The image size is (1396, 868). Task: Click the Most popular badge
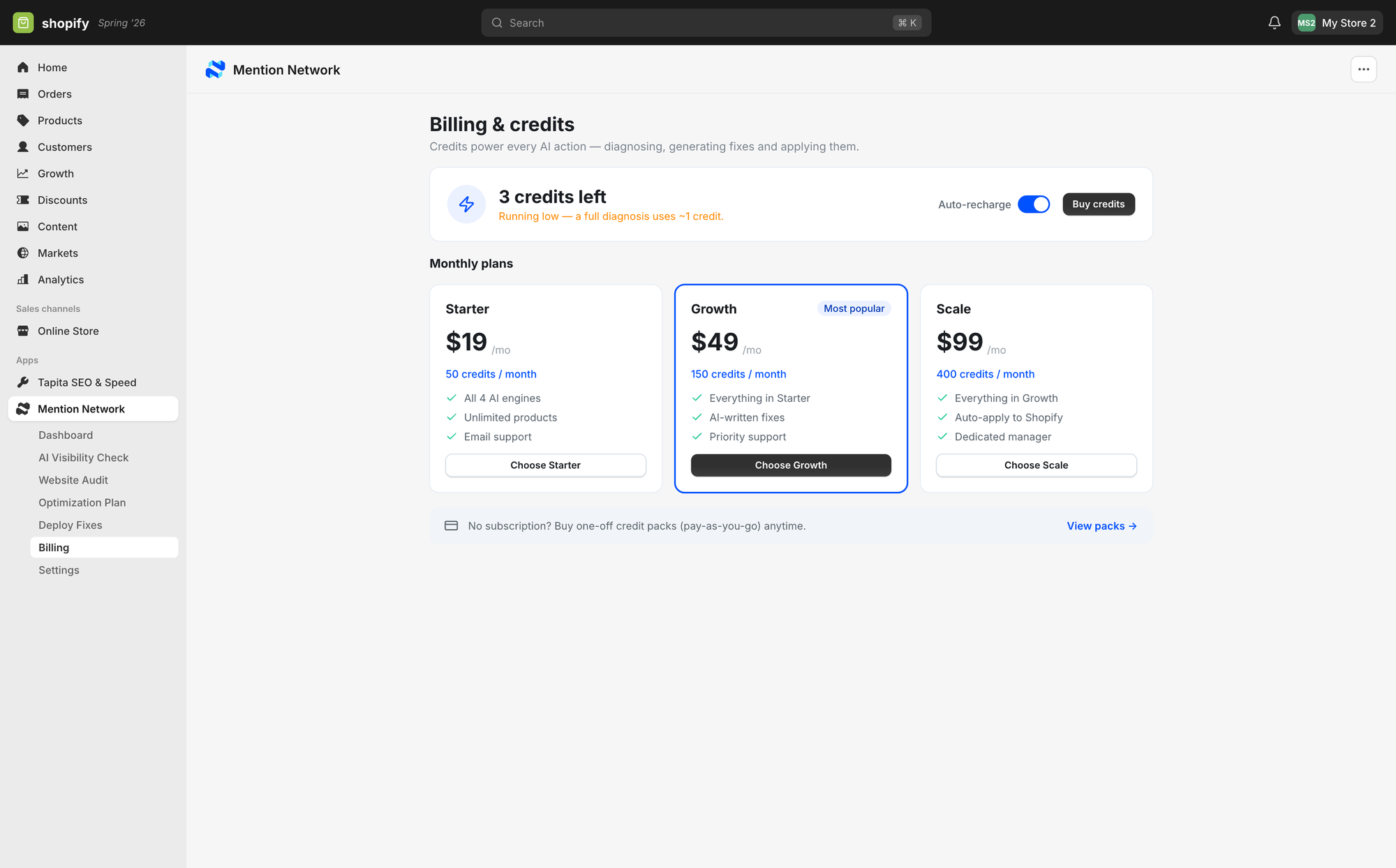854,308
